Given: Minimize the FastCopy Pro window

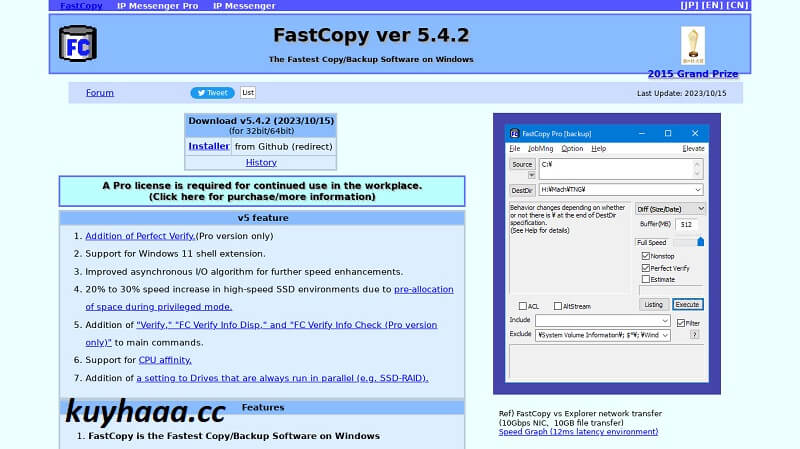Looking at the screenshot, I should pyautogui.click(x=642, y=133).
